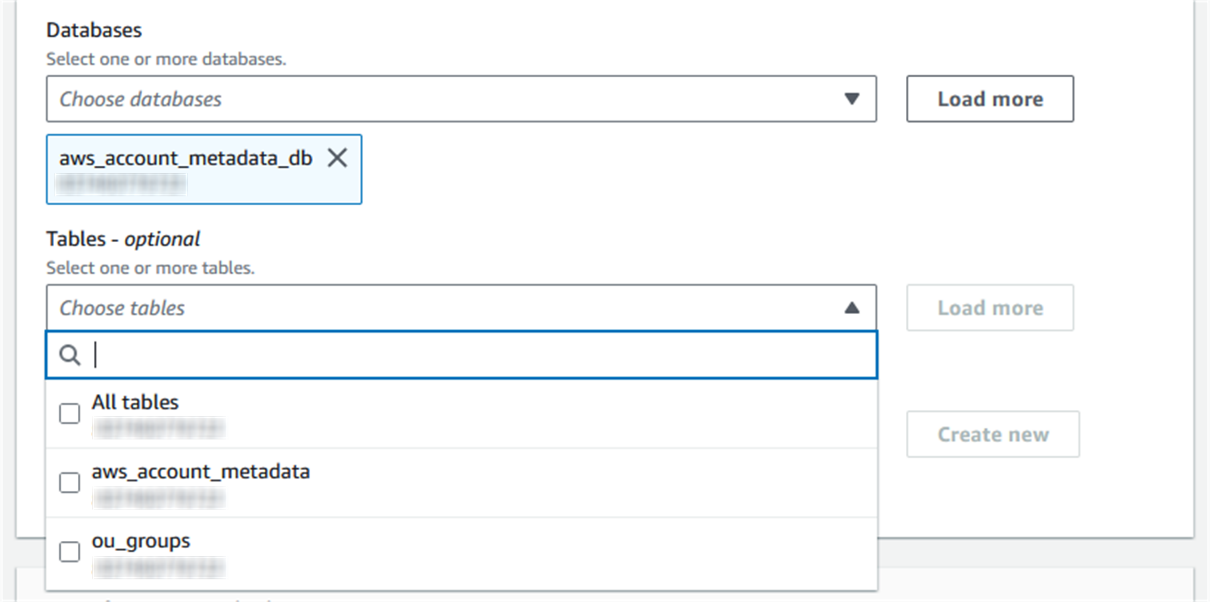The width and height of the screenshot is (1210, 602).
Task: Check the All tables checkbox
Action: 69,412
